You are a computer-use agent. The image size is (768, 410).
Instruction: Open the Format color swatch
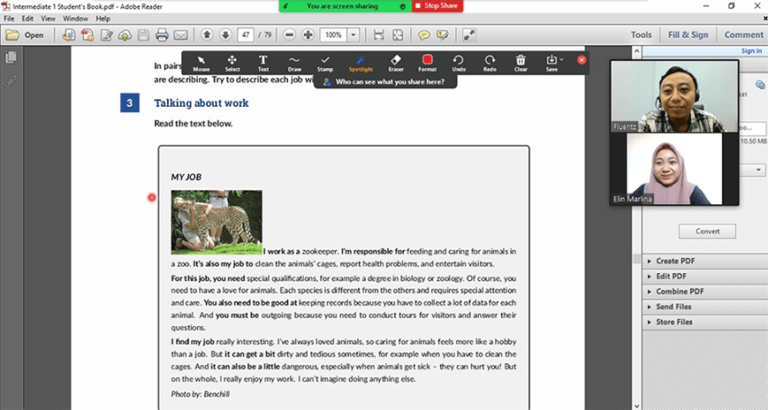(427, 63)
